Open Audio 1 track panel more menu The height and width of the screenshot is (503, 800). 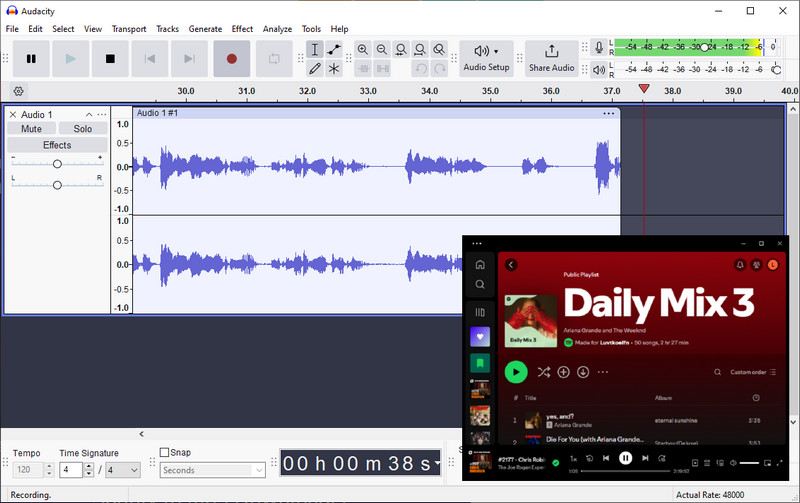tap(102, 115)
